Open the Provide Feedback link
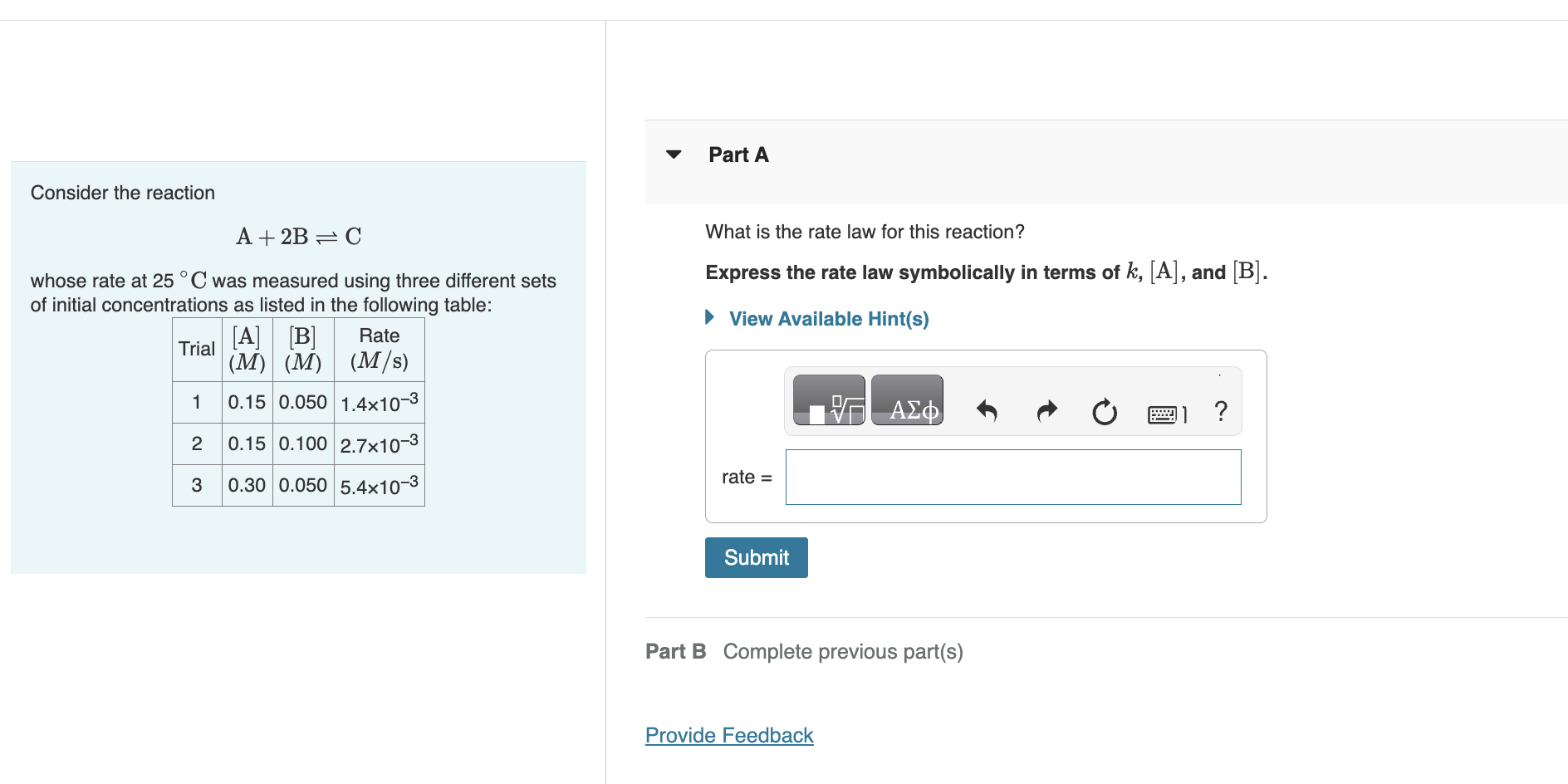The width and height of the screenshot is (1568, 784). click(728, 735)
